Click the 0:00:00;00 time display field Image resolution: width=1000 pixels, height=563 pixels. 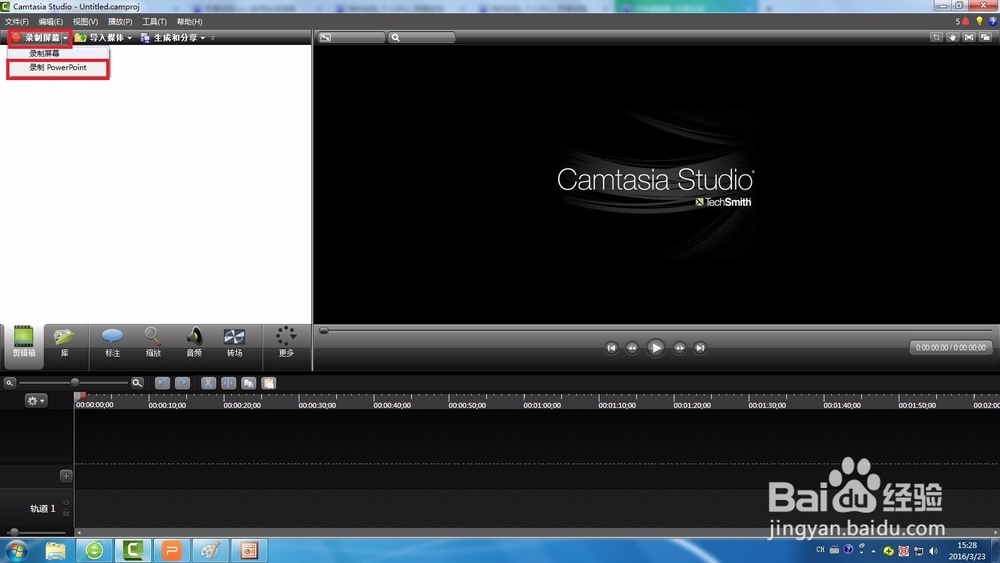click(950, 347)
